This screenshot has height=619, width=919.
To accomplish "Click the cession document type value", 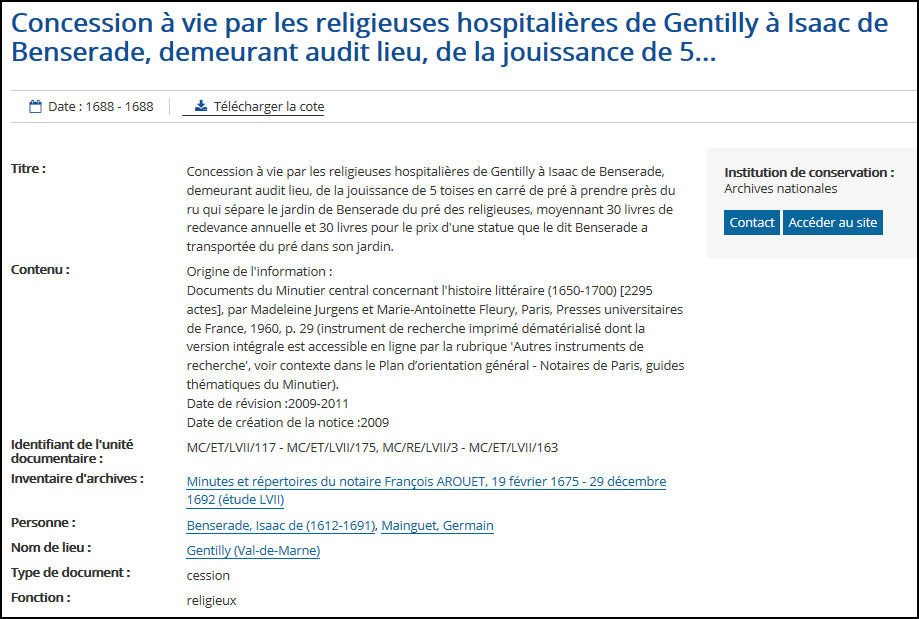I will [208, 576].
